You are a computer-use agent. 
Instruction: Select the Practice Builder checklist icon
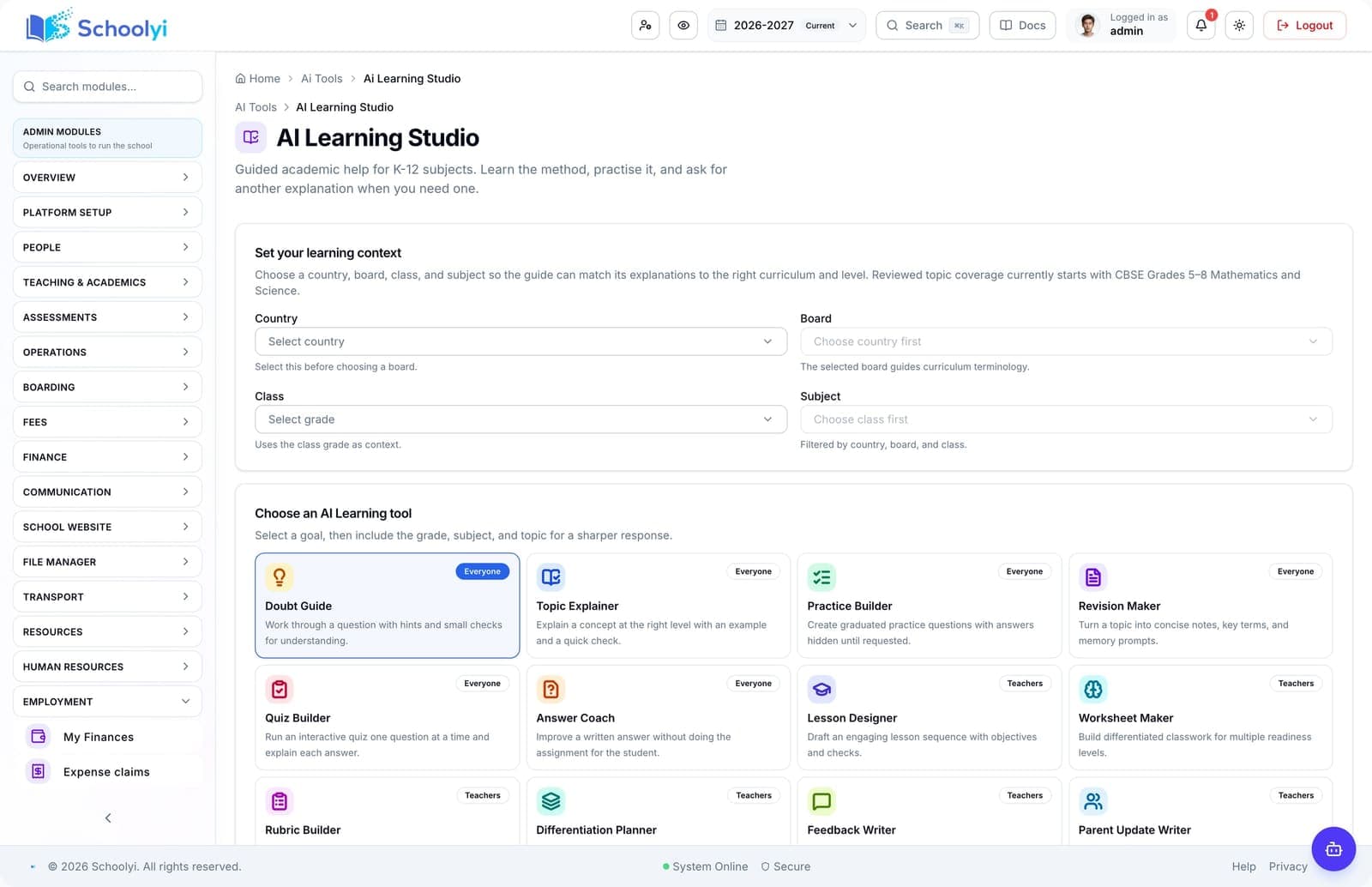[821, 577]
